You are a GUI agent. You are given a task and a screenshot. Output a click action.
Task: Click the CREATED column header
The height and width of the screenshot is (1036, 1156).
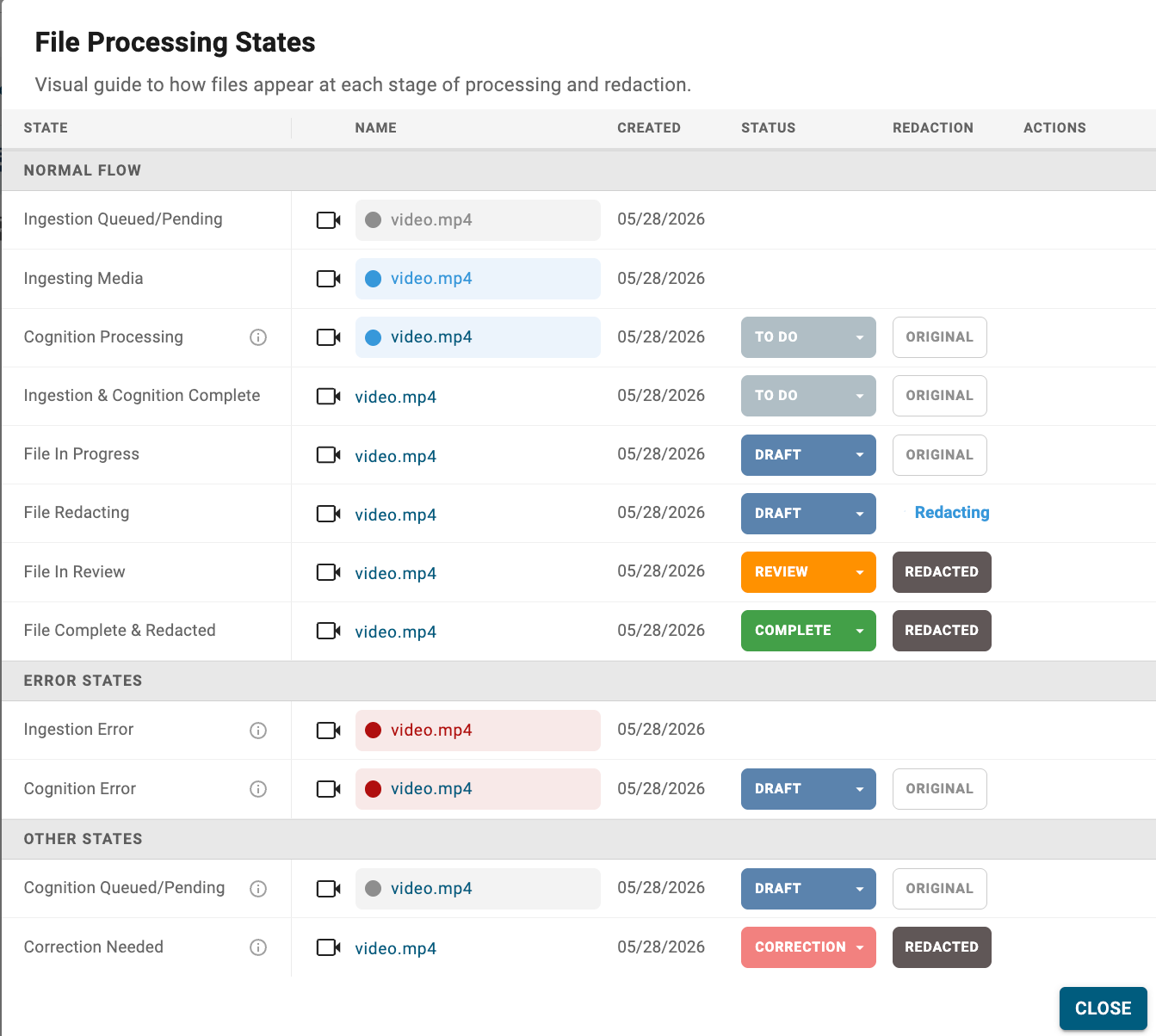pyautogui.click(x=649, y=128)
